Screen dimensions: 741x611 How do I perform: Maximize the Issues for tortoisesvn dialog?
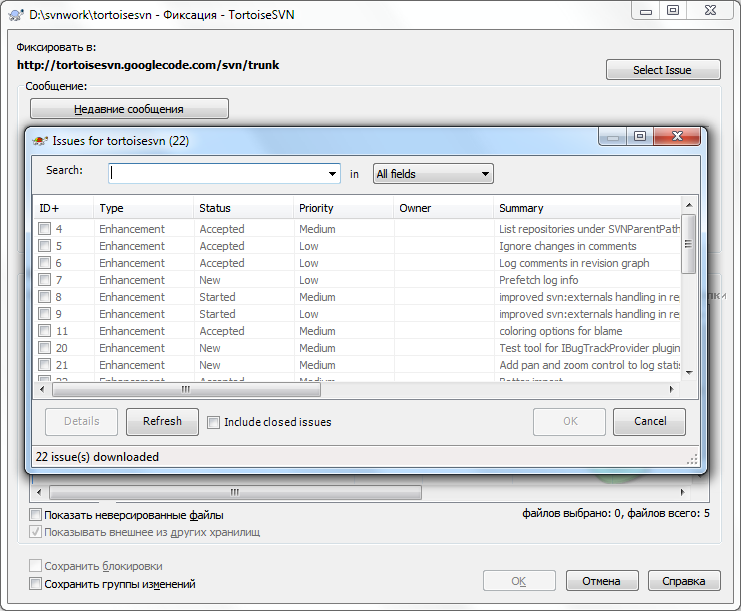640,136
